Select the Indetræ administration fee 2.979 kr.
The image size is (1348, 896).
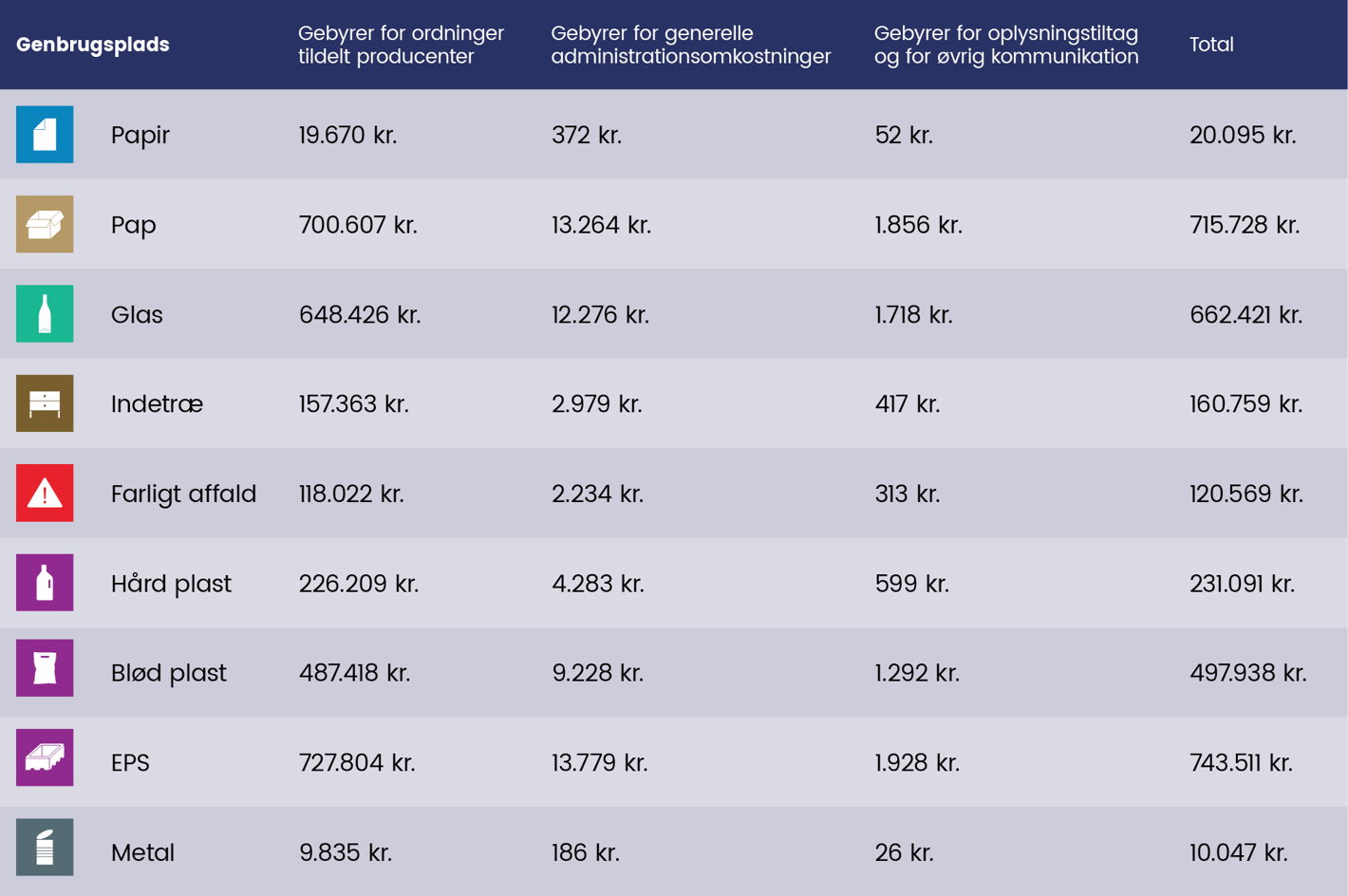click(597, 404)
